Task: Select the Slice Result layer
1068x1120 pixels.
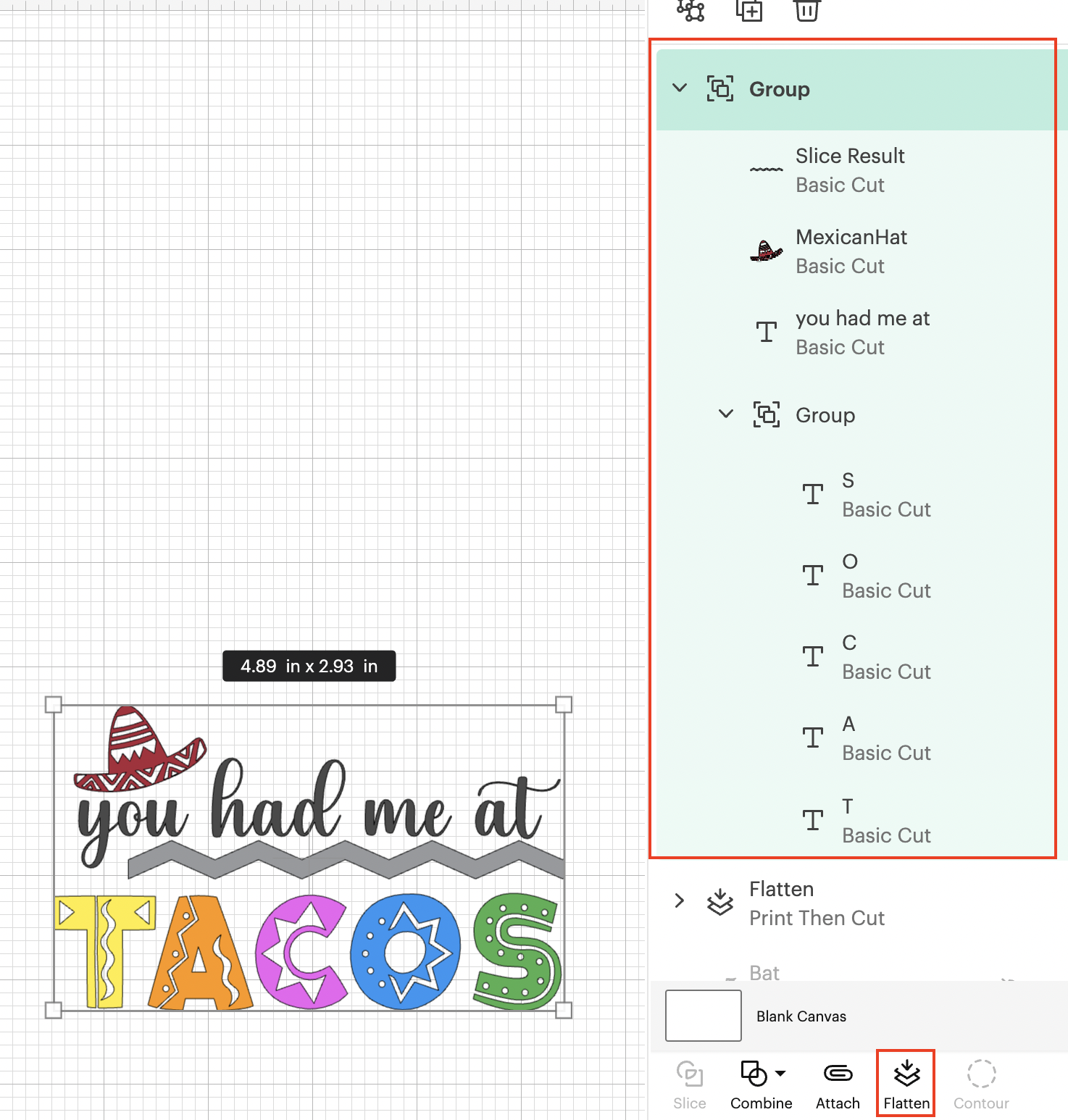Action: (849, 170)
